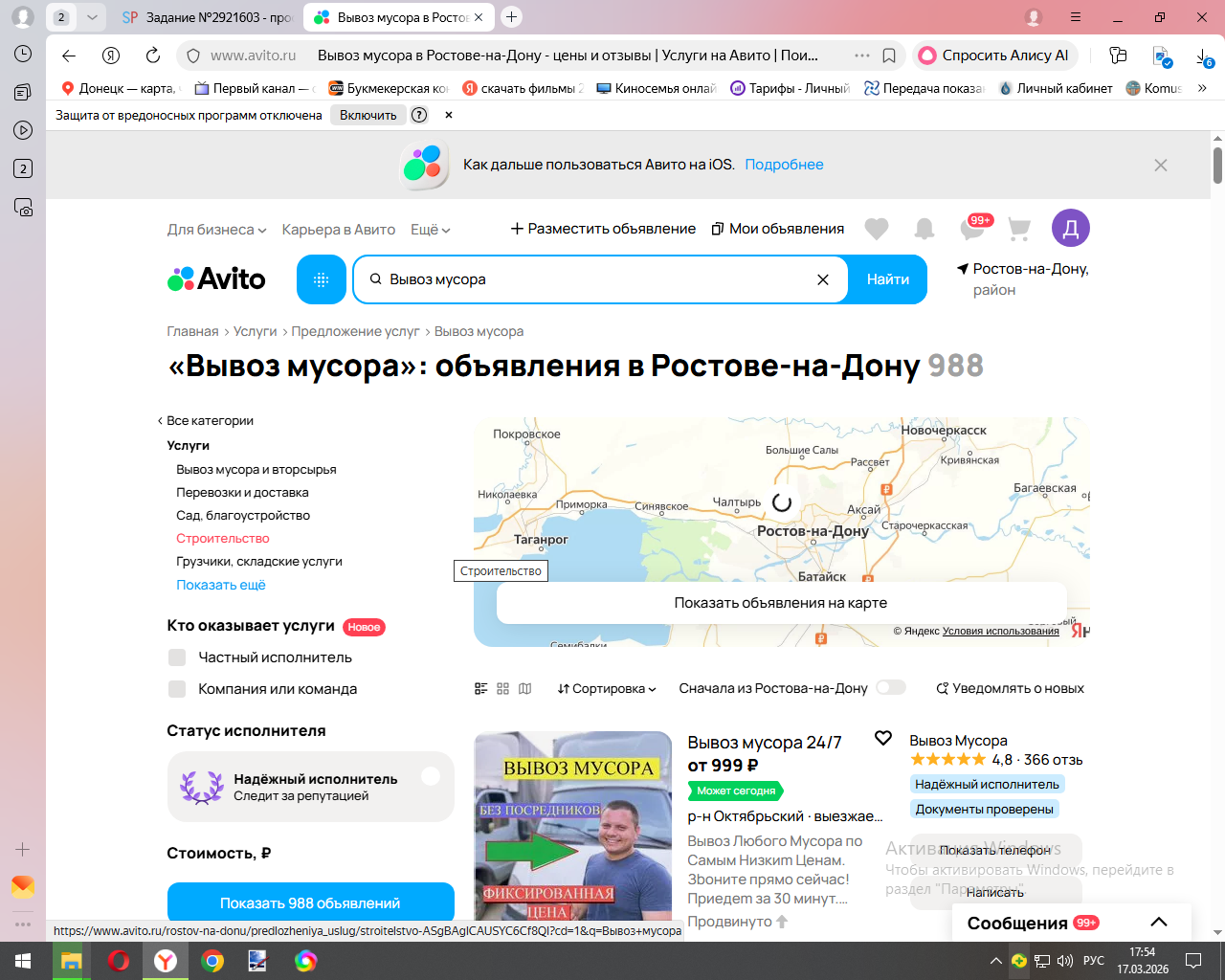
Task: Close the iOS info banner
Action: (x=1161, y=165)
